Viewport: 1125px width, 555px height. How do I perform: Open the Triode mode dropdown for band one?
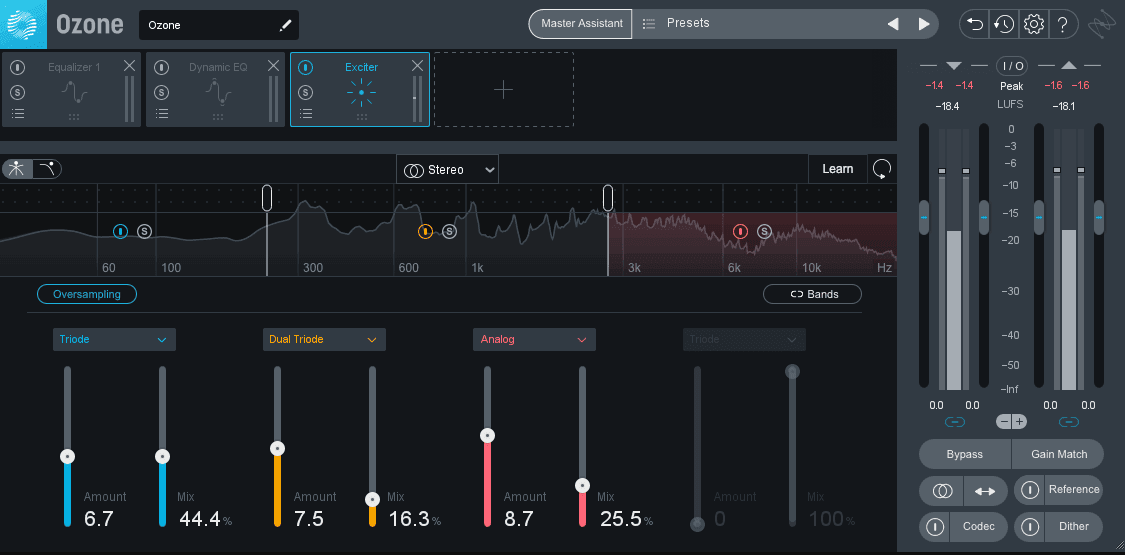[x=114, y=339]
